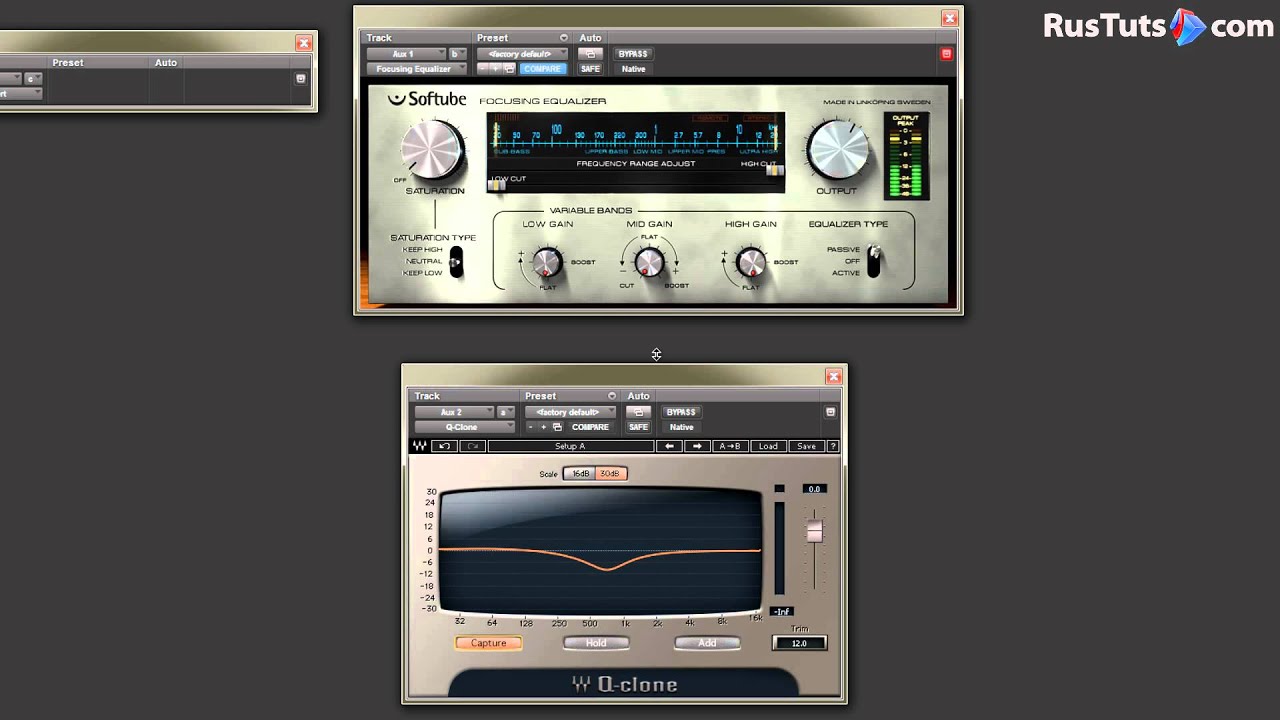The width and height of the screenshot is (1280, 720).
Task: Click the Setup A name field in Q-Clone
Action: pyautogui.click(x=571, y=446)
